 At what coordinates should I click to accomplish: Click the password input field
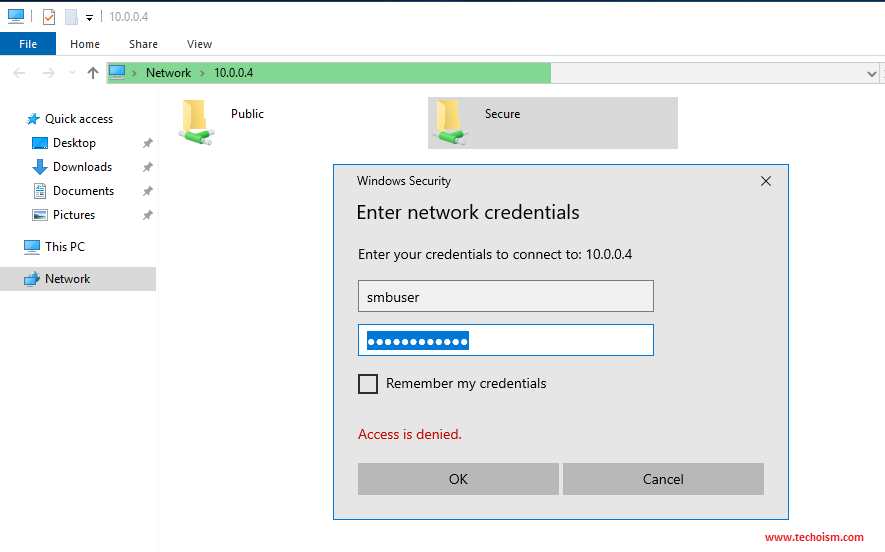coord(506,340)
